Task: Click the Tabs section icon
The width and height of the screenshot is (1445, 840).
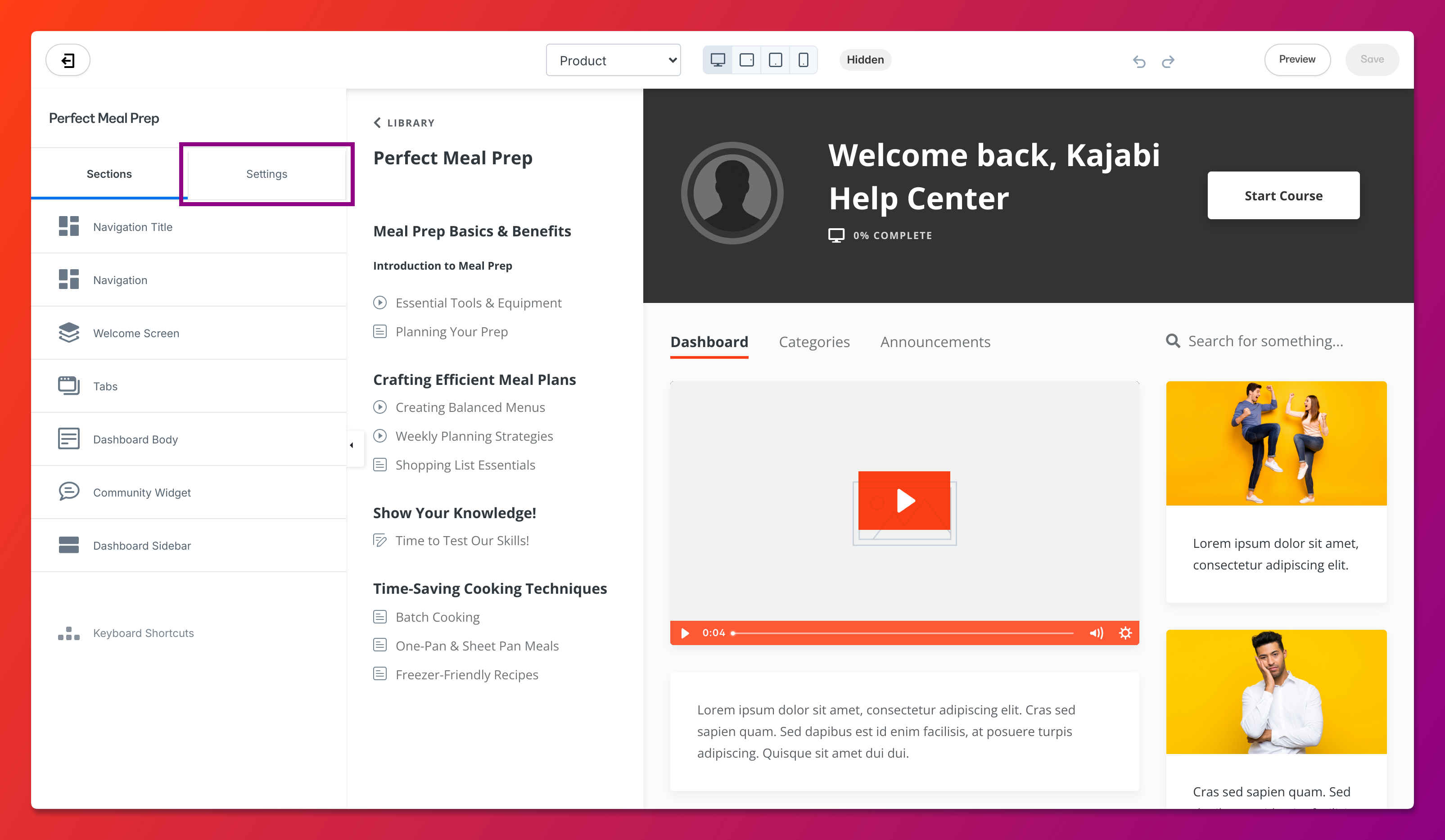Action: point(69,385)
